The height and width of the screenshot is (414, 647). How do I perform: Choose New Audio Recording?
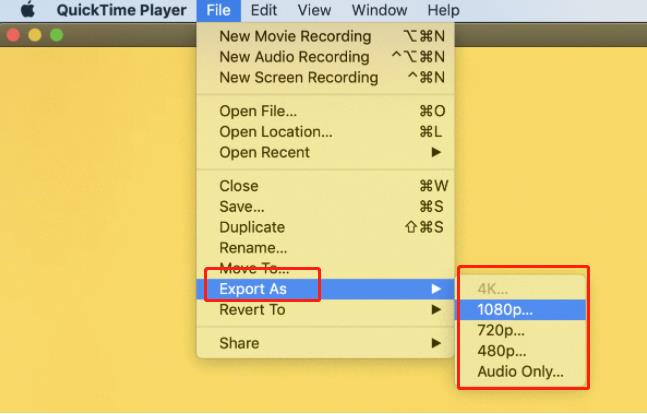(x=326, y=57)
